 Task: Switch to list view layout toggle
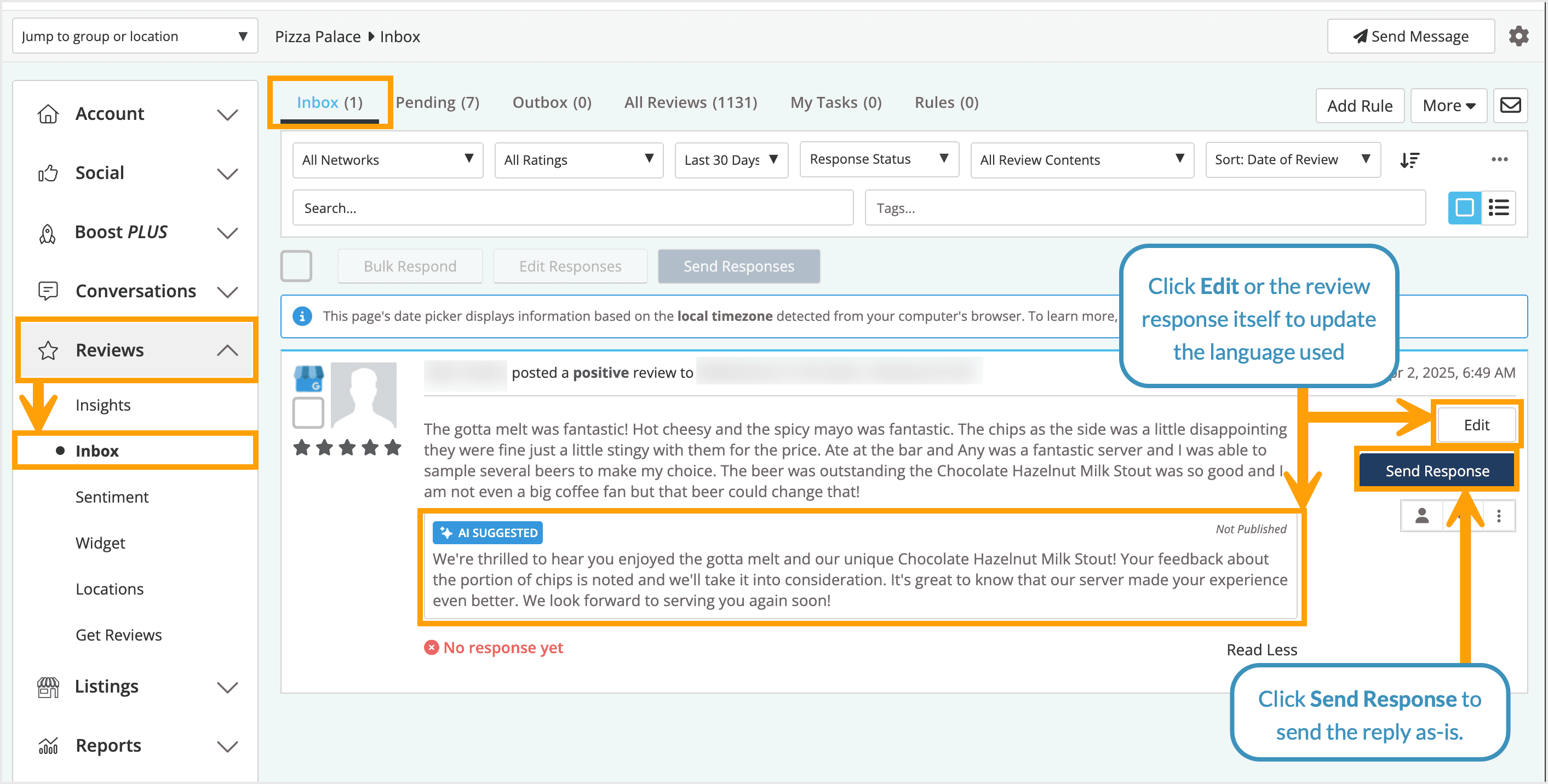(1499, 208)
